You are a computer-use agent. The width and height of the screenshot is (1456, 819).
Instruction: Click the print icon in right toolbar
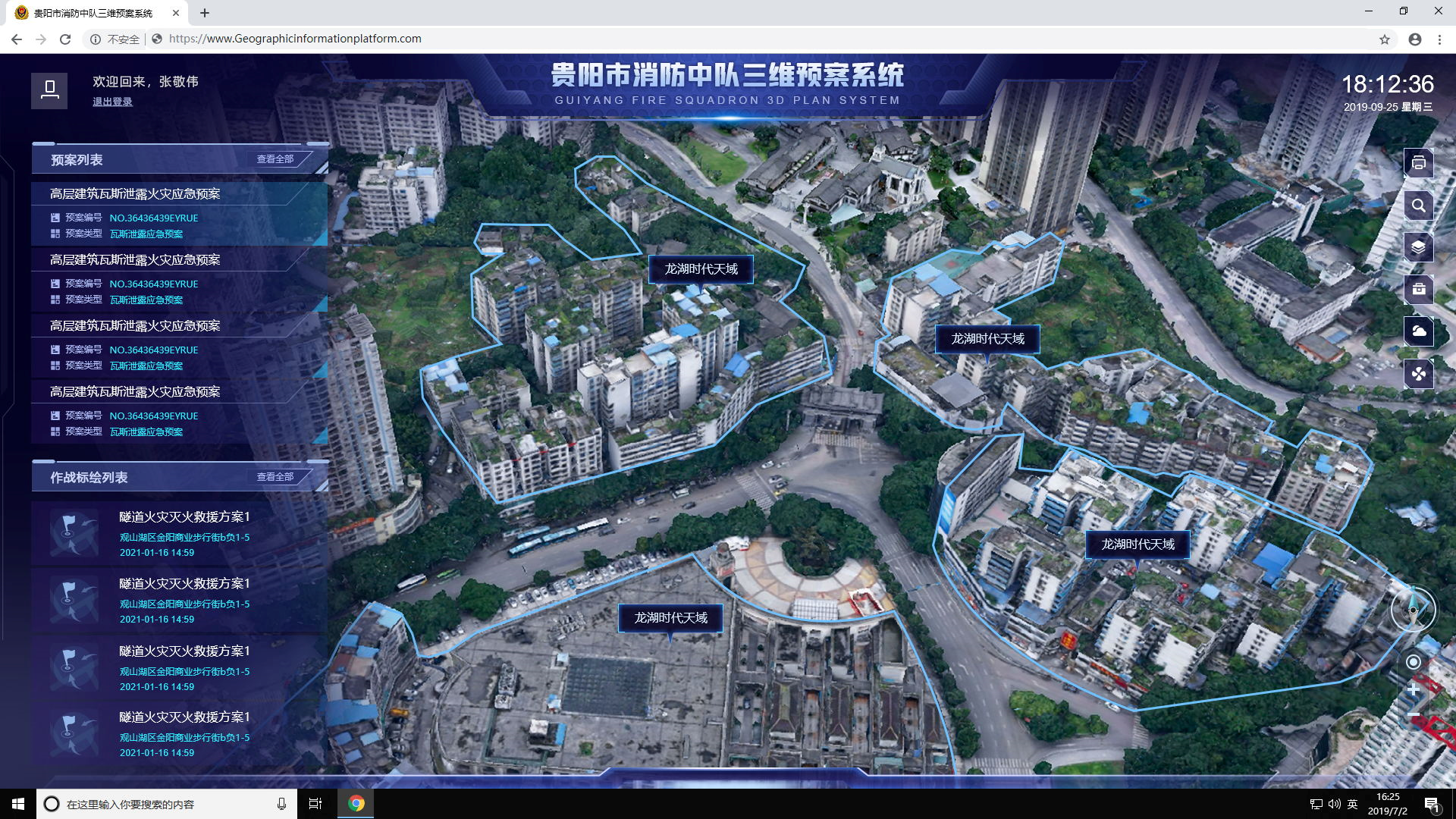coord(1418,163)
